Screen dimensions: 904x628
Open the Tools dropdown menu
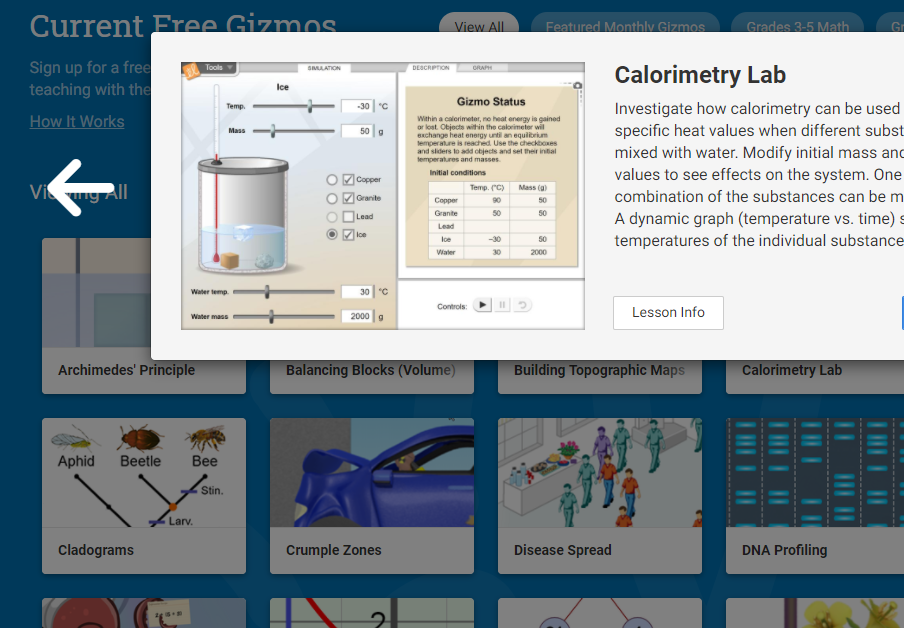219,67
